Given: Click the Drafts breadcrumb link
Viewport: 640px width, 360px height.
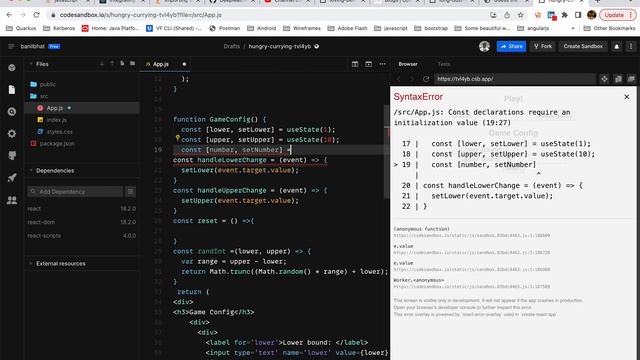Looking at the screenshot, I should (231, 47).
